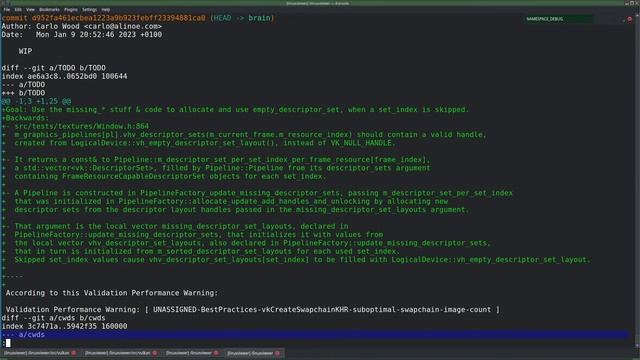Image resolution: width=640 pixels, height=360 pixels.
Task: Click the '+++ b/TODO' line
Action: pos(23,93)
